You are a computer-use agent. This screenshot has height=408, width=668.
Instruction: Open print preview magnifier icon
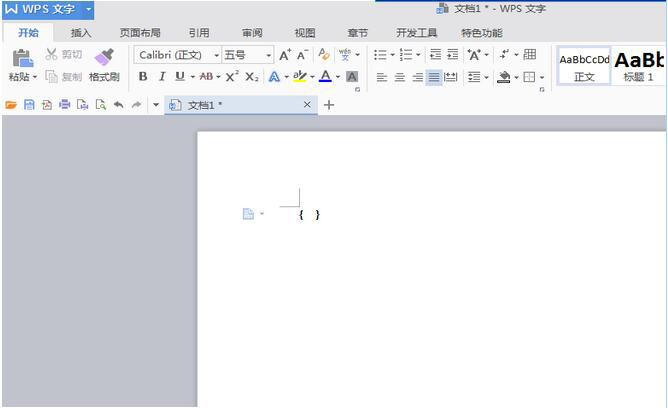coord(101,105)
